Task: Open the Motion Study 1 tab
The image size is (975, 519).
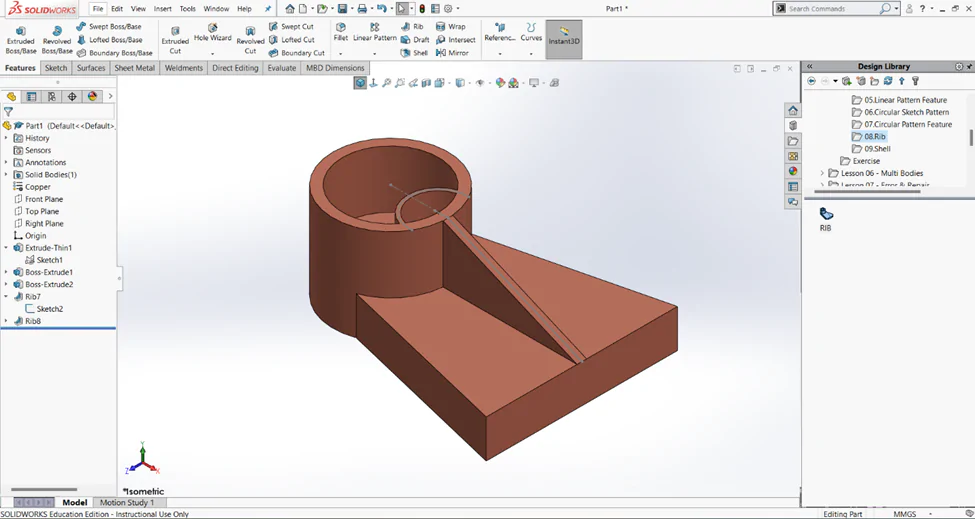Action: click(x=127, y=502)
